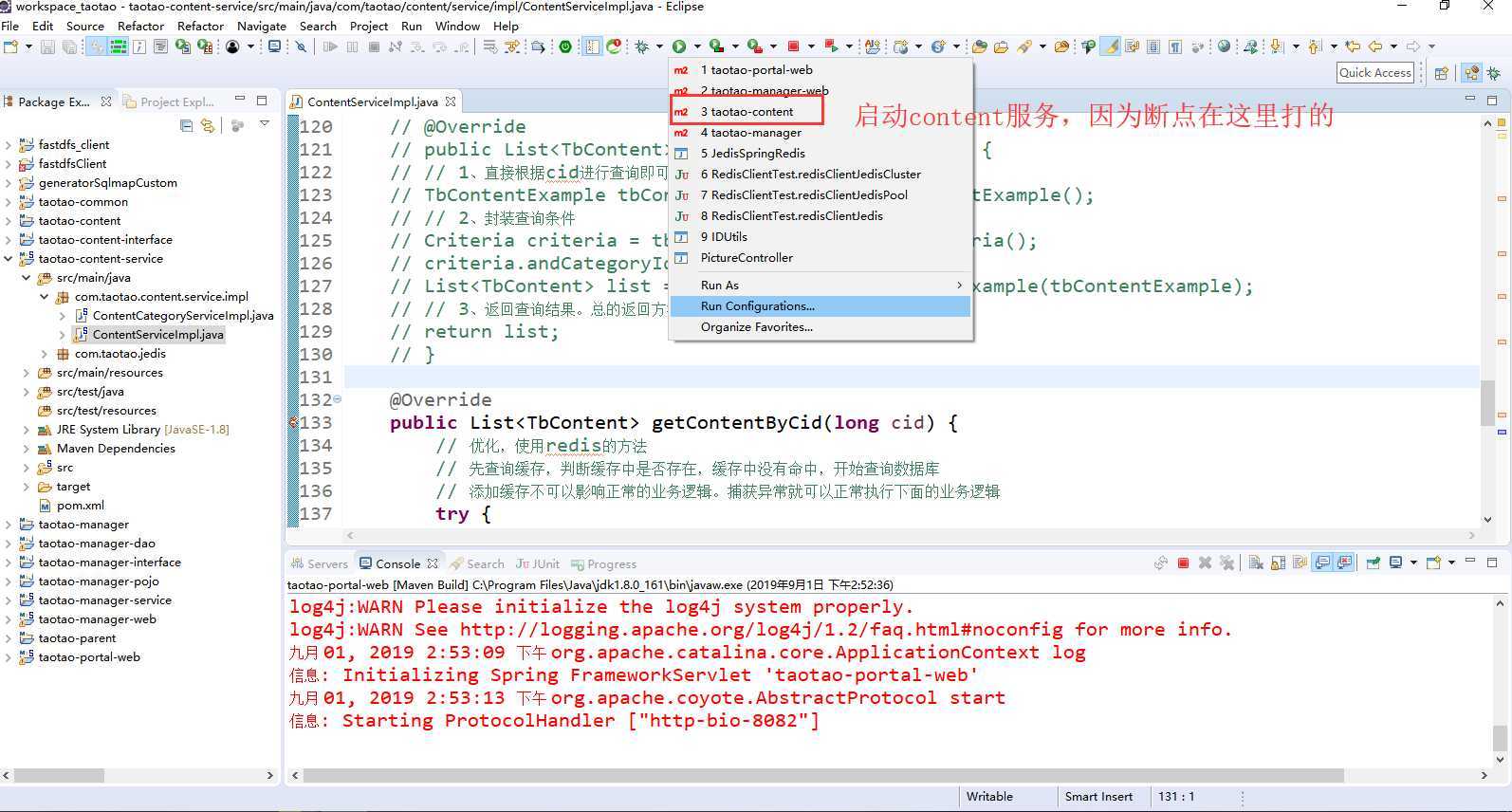
Task: Close the ContentServiceImpl.java editor tab
Action: click(451, 101)
